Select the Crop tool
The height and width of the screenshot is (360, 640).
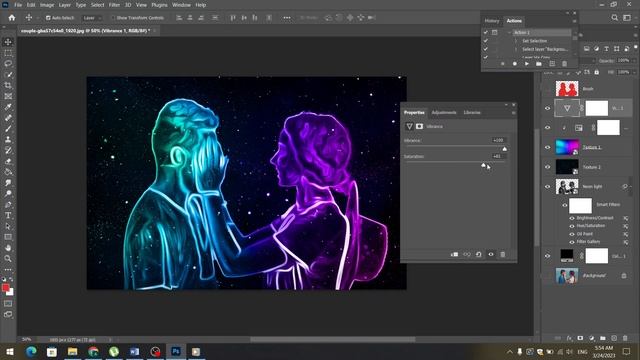pos(8,86)
